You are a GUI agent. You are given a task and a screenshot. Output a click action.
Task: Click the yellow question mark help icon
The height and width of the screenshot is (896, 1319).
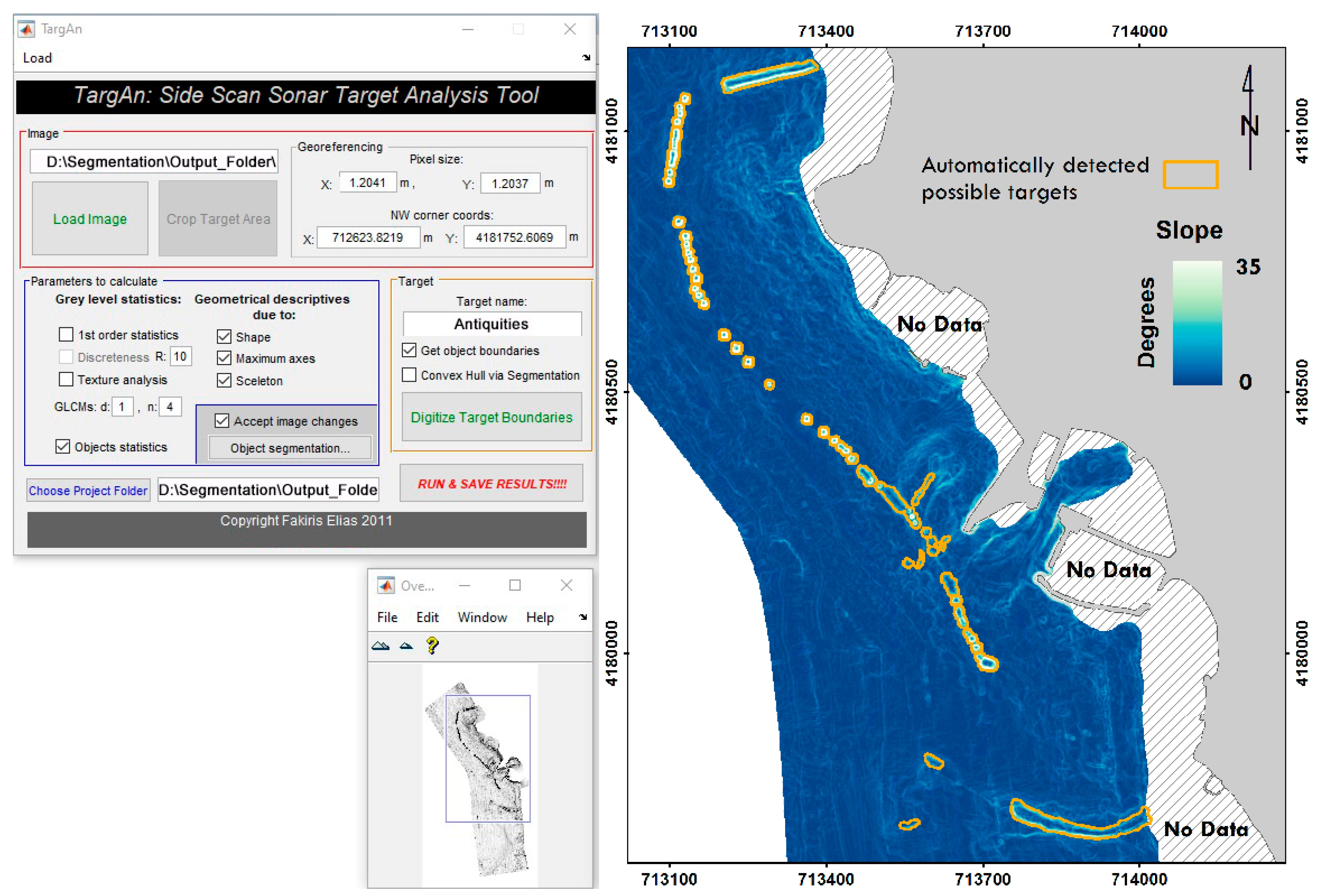(x=433, y=645)
